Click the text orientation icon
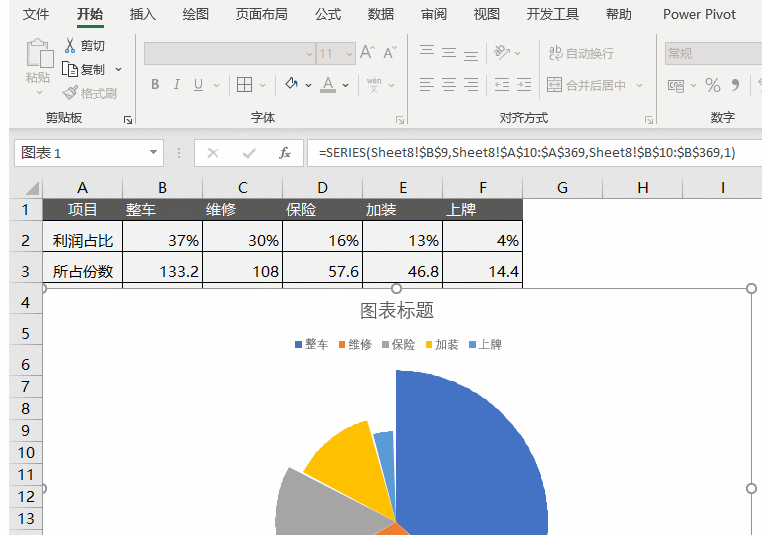The height and width of the screenshot is (535, 762). (x=502, y=52)
